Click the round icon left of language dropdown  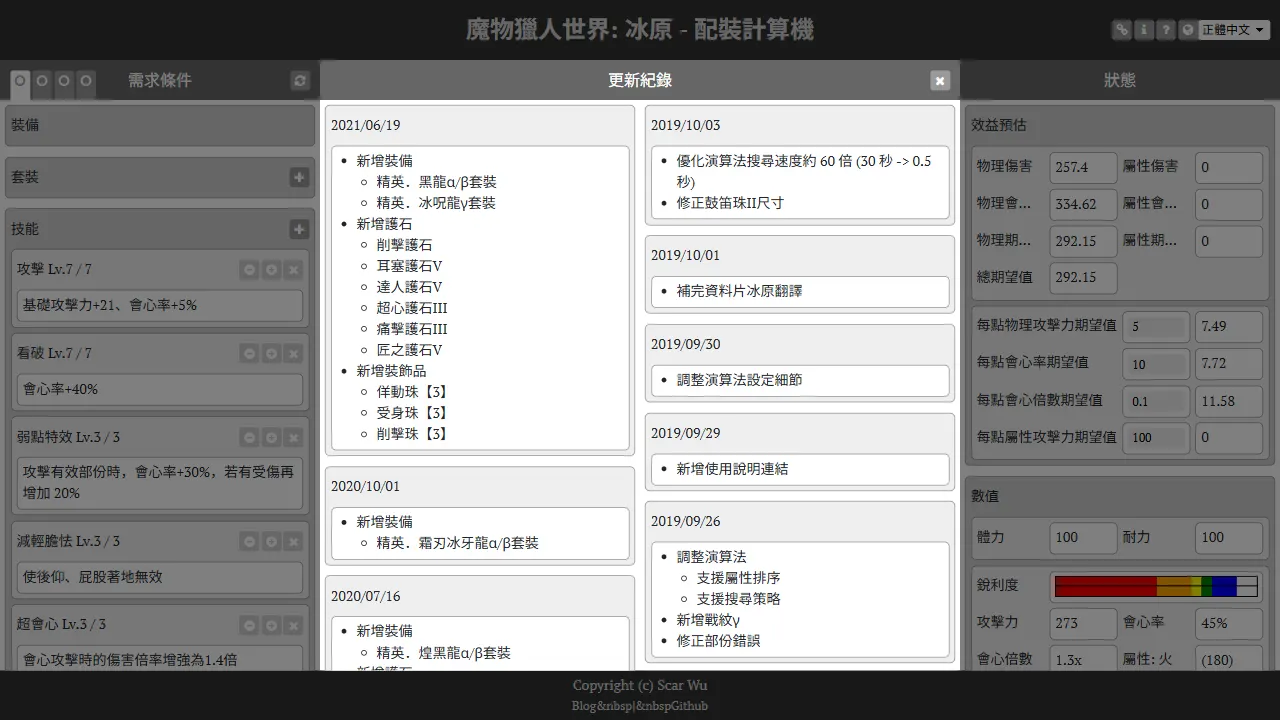pyautogui.click(x=1188, y=30)
